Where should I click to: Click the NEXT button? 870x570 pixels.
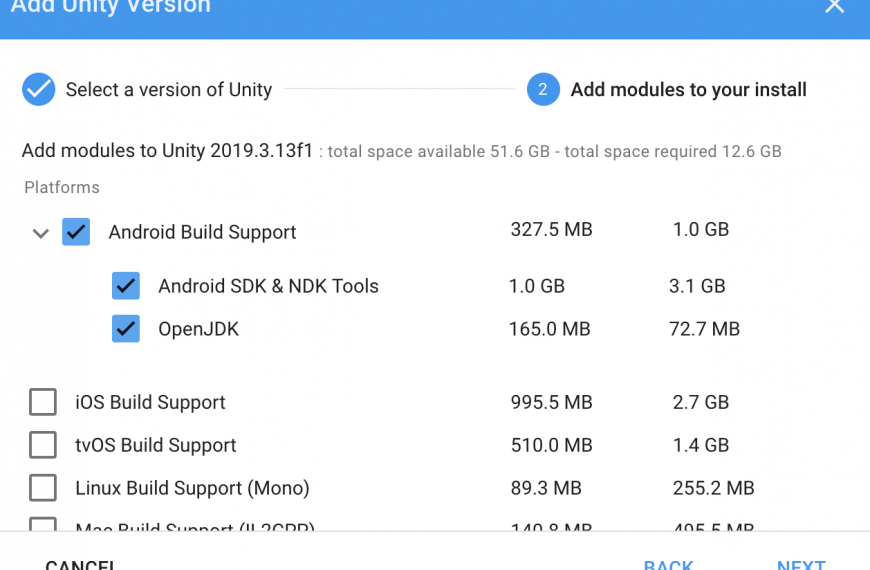click(x=801, y=565)
